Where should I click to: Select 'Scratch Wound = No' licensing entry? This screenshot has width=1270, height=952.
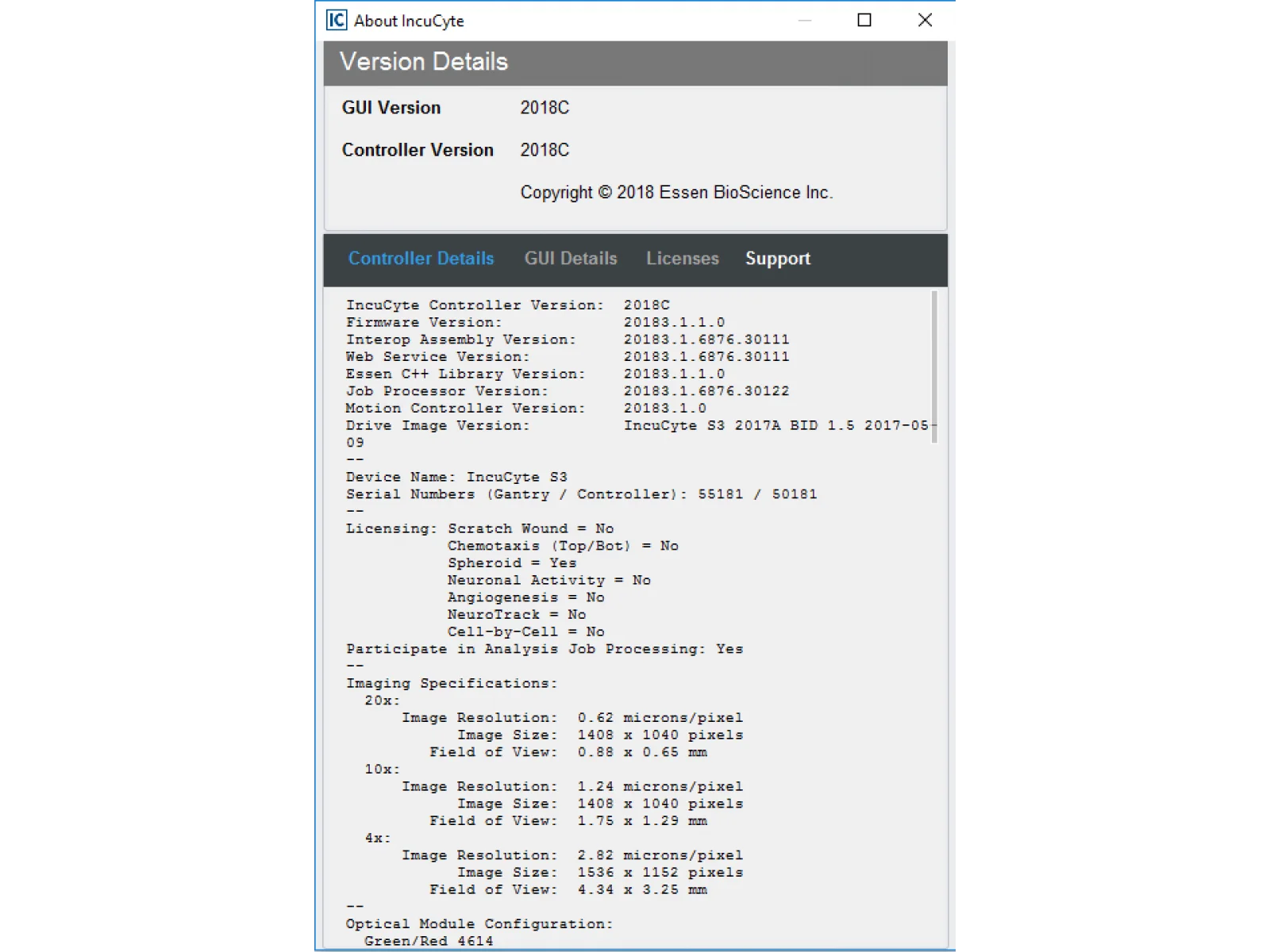(x=530, y=528)
